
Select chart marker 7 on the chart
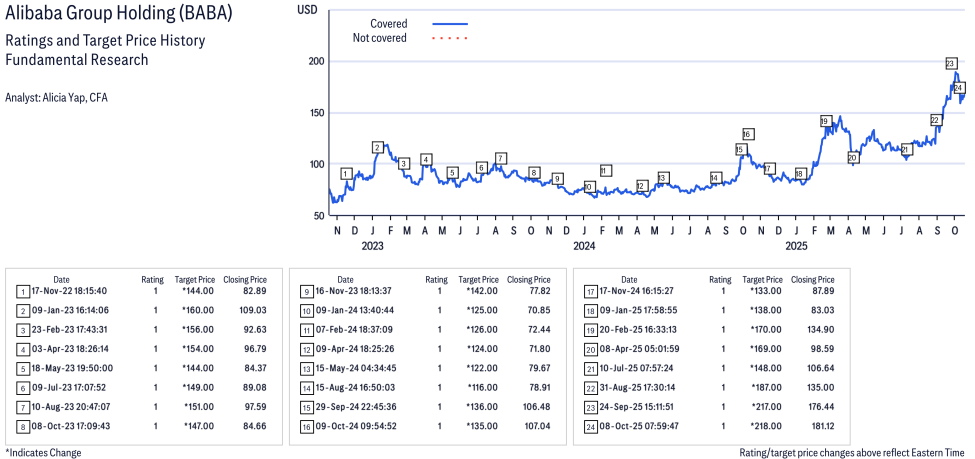point(500,158)
